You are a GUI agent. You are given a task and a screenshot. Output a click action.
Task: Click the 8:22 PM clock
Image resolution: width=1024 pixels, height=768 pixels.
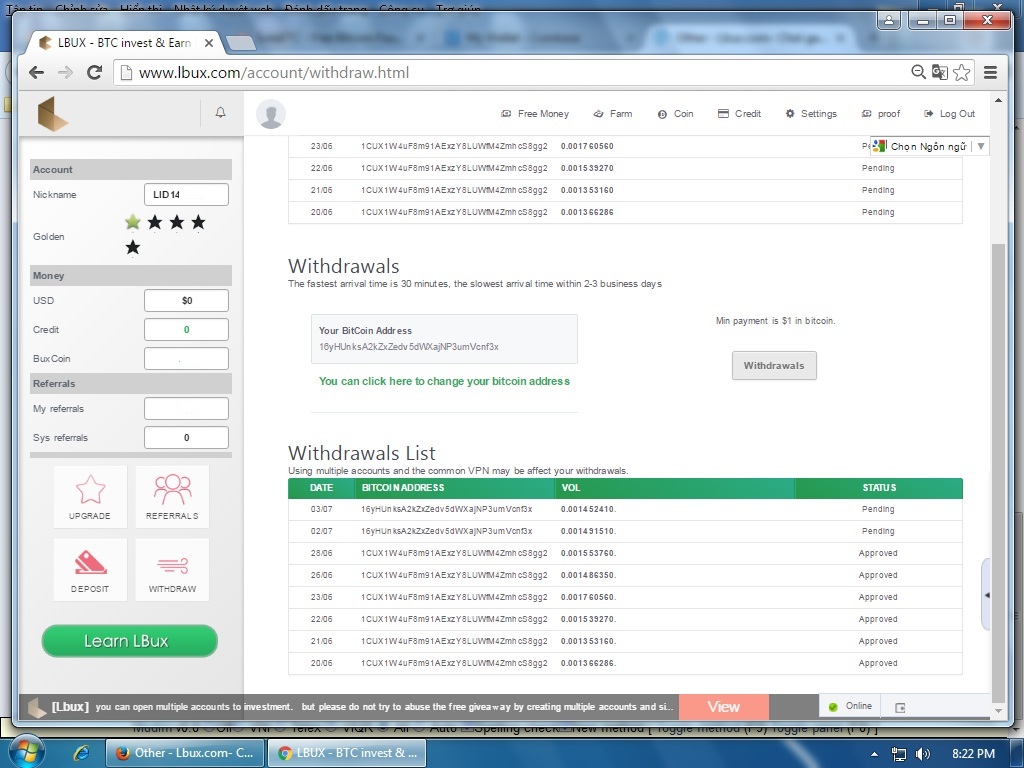pyautogui.click(x=973, y=754)
